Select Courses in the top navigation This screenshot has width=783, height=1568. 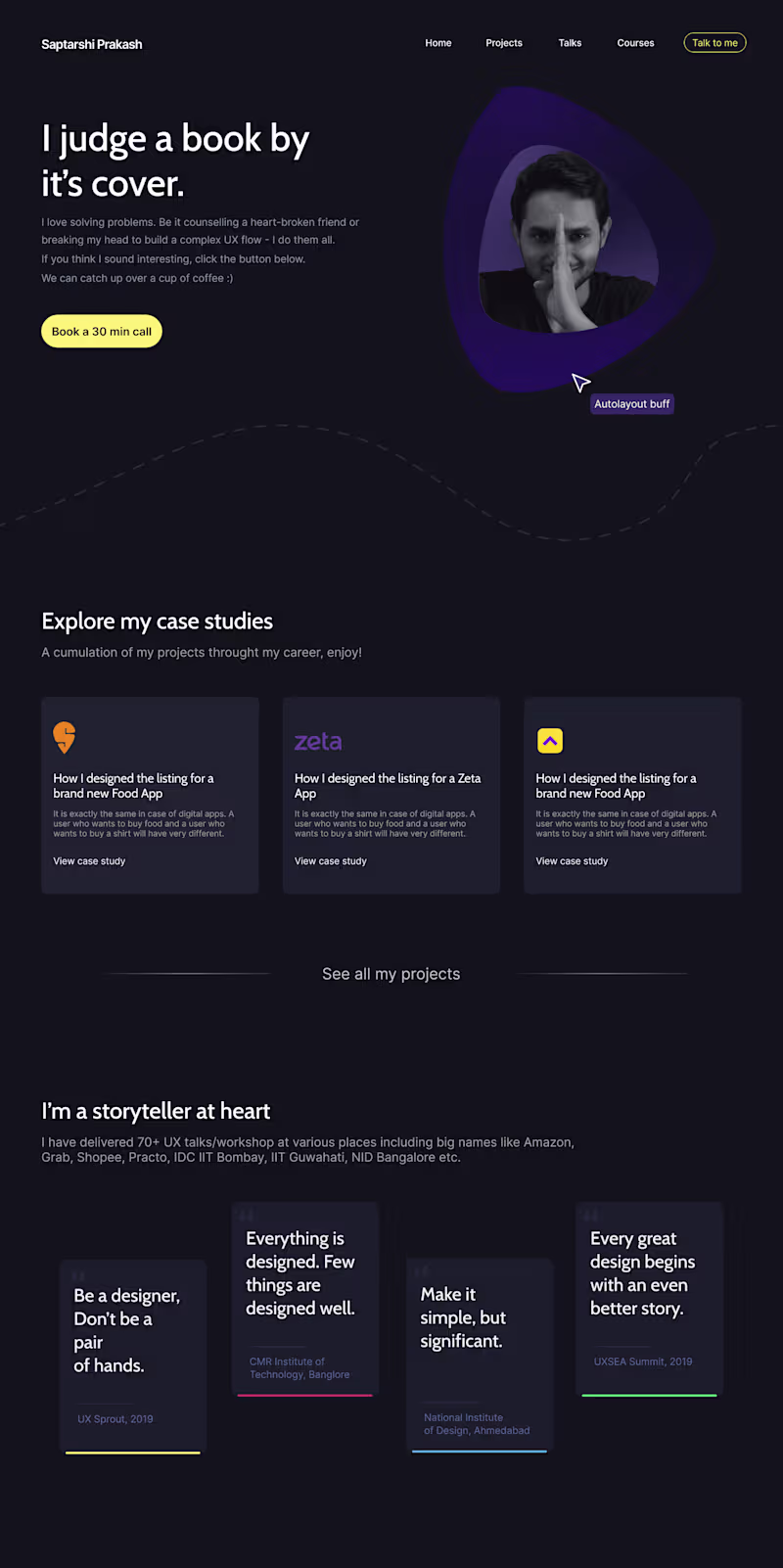(635, 43)
